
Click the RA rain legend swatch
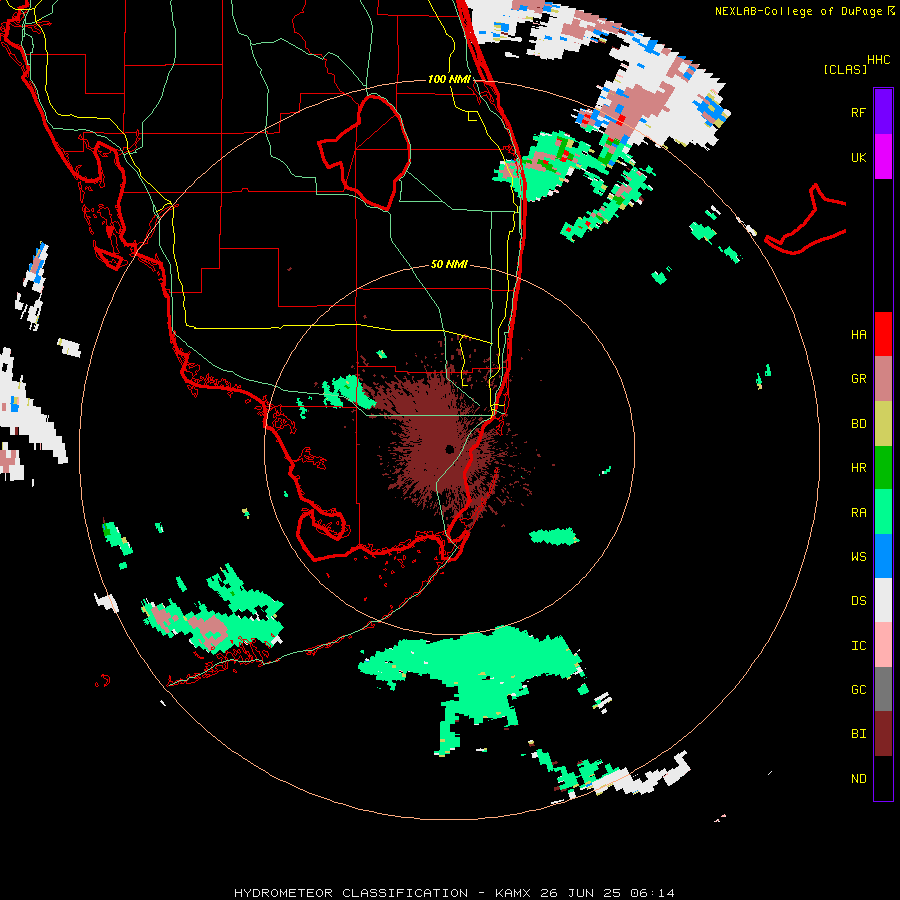(883, 512)
